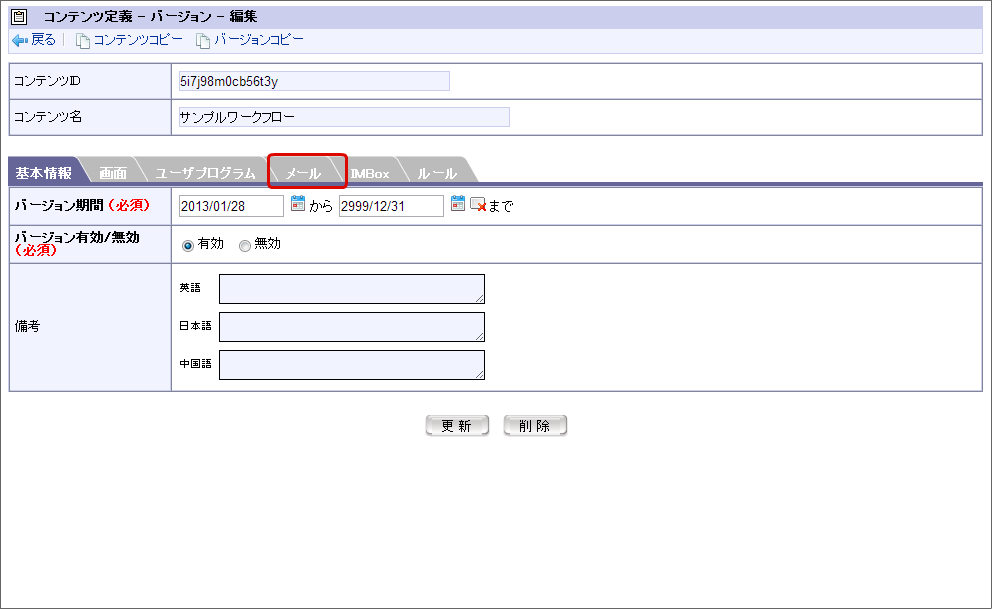Open the IMBox tab
Viewport: 992px width, 609px height.
370,173
